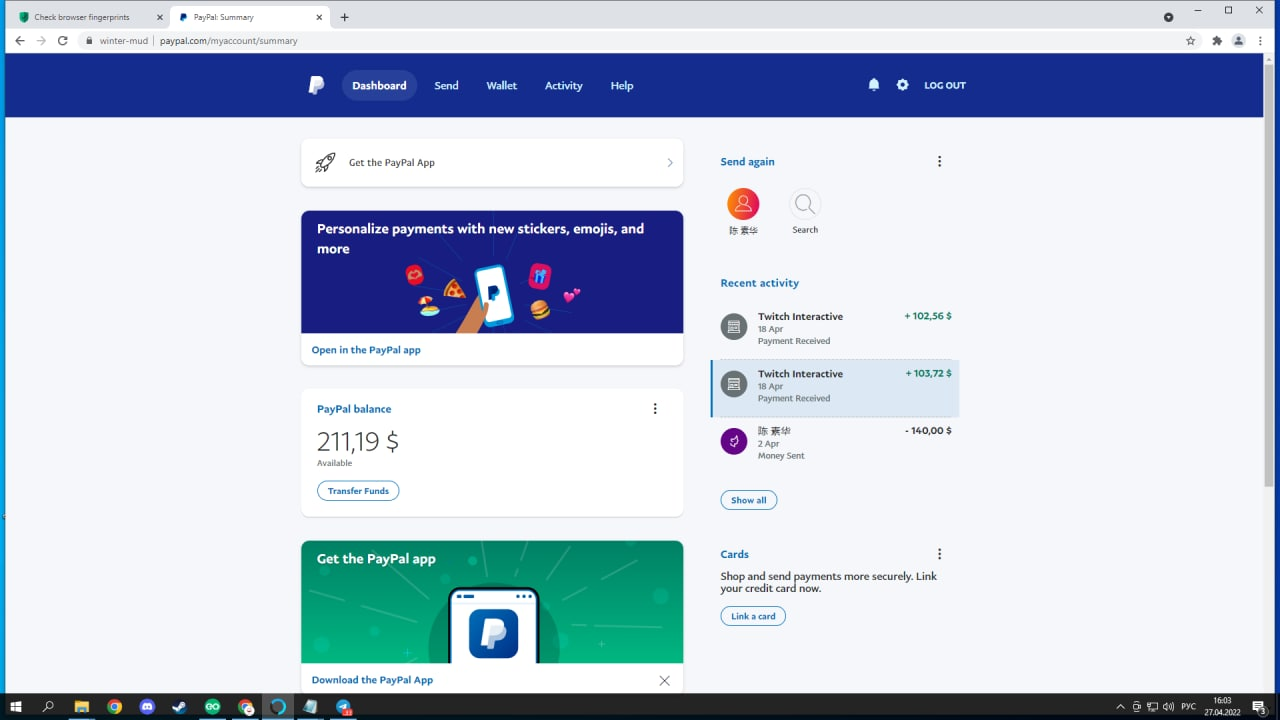The width and height of the screenshot is (1280, 720).
Task: Click Show all recent activity
Action: pyautogui.click(x=748, y=500)
